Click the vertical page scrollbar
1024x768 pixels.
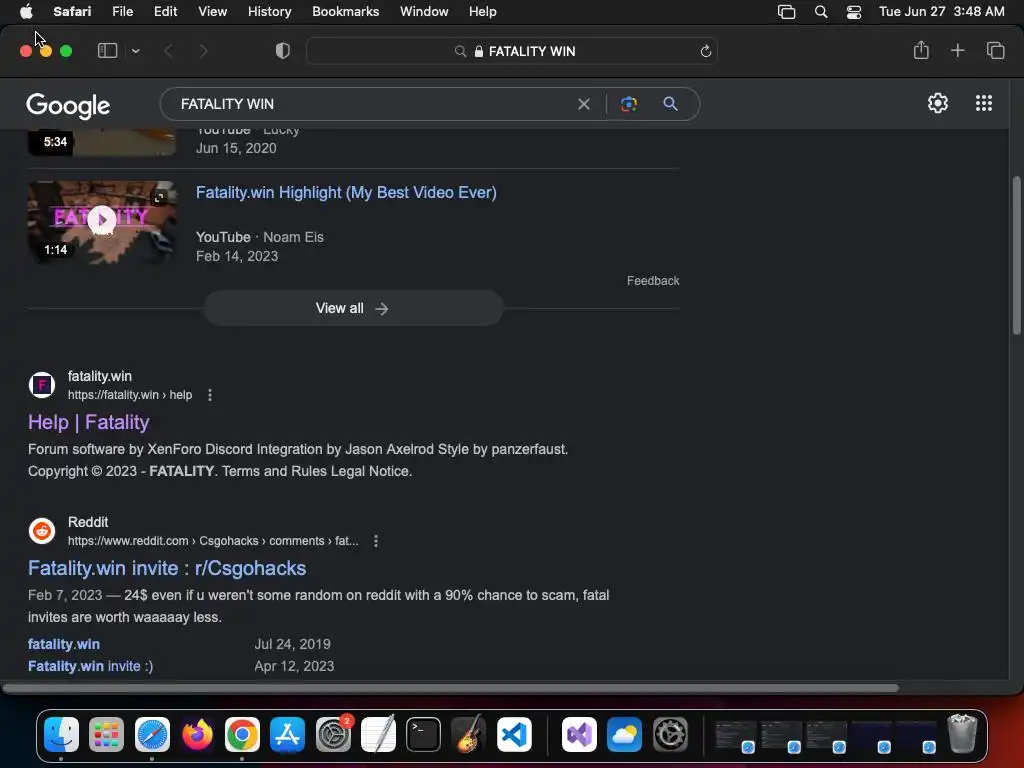pyautogui.click(x=1016, y=255)
